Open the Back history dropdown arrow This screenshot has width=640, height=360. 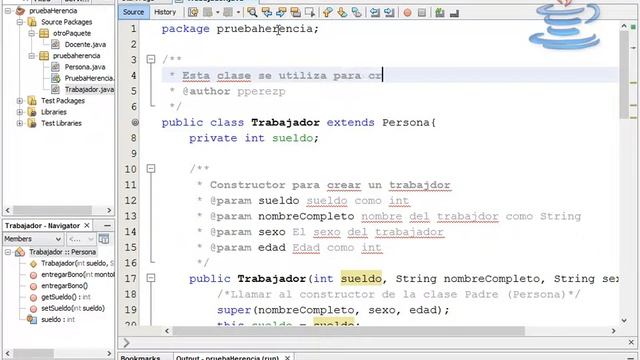click(218, 12)
